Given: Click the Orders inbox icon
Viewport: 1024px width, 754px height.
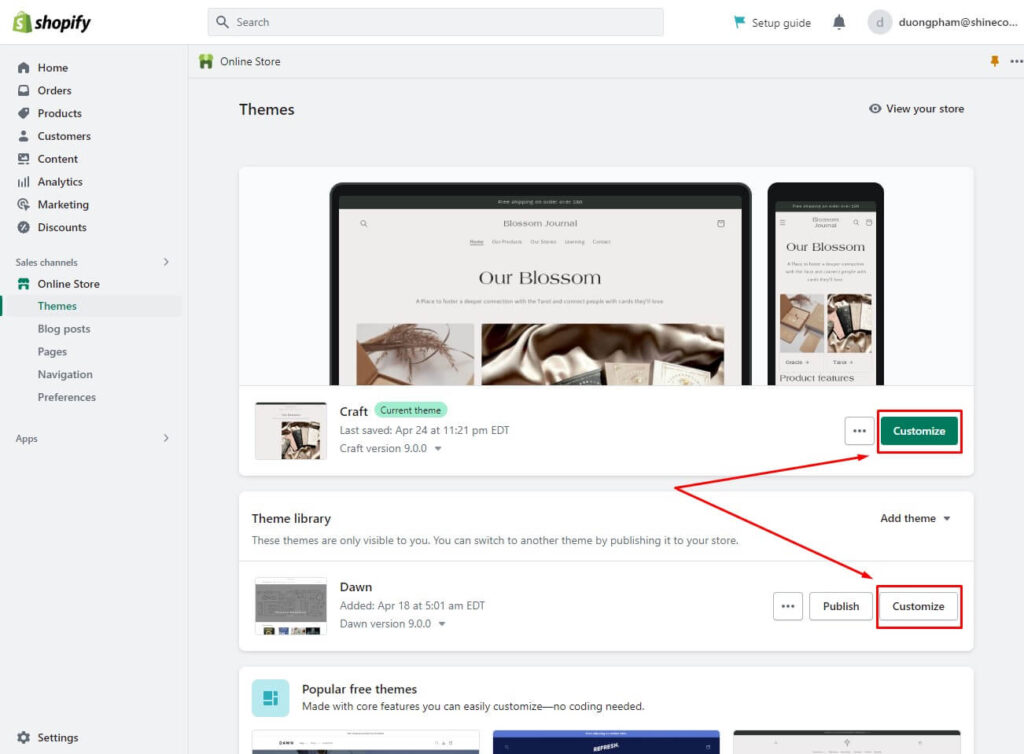Looking at the screenshot, I should [x=24, y=91].
